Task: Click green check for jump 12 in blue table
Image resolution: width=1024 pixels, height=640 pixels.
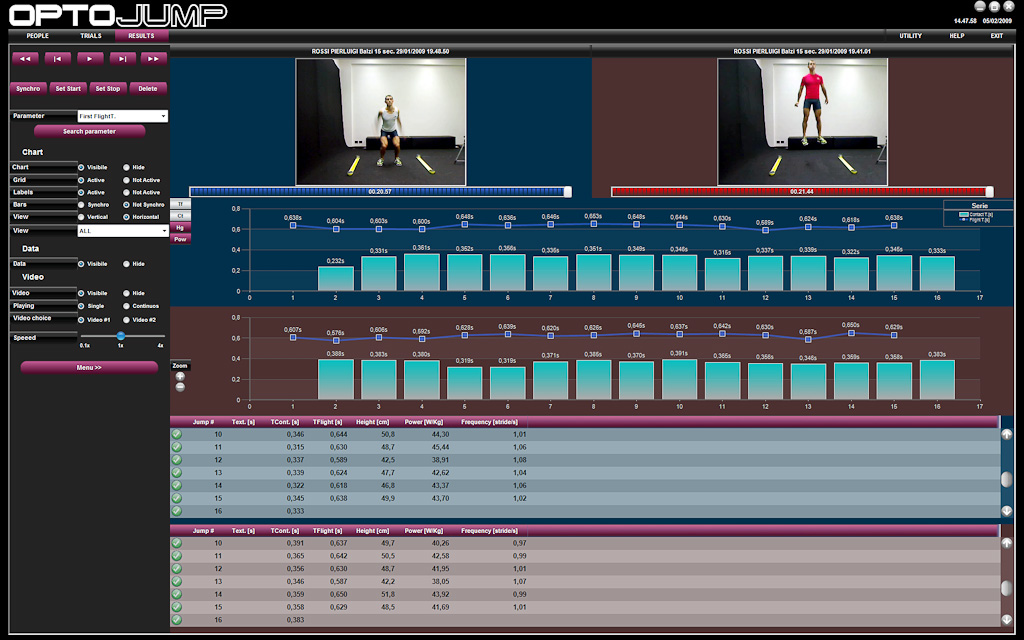Action: [176, 460]
